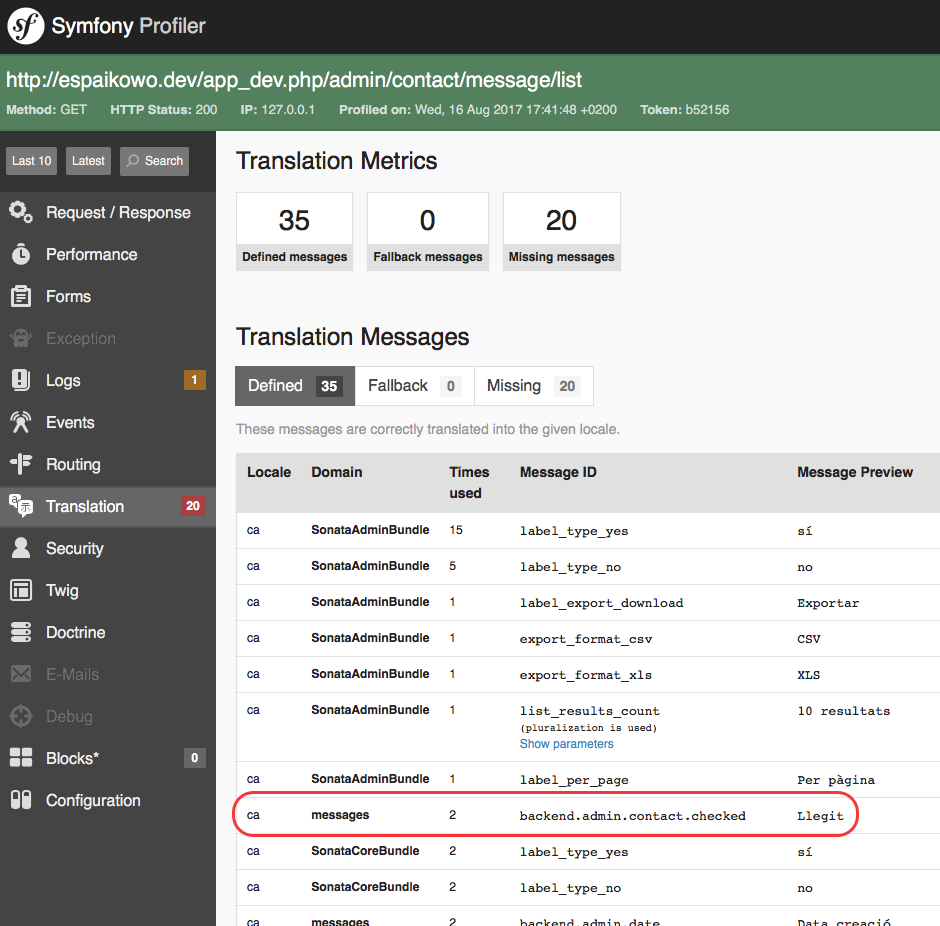The height and width of the screenshot is (926, 940).
Task: Click the Search button
Action: tap(154, 161)
